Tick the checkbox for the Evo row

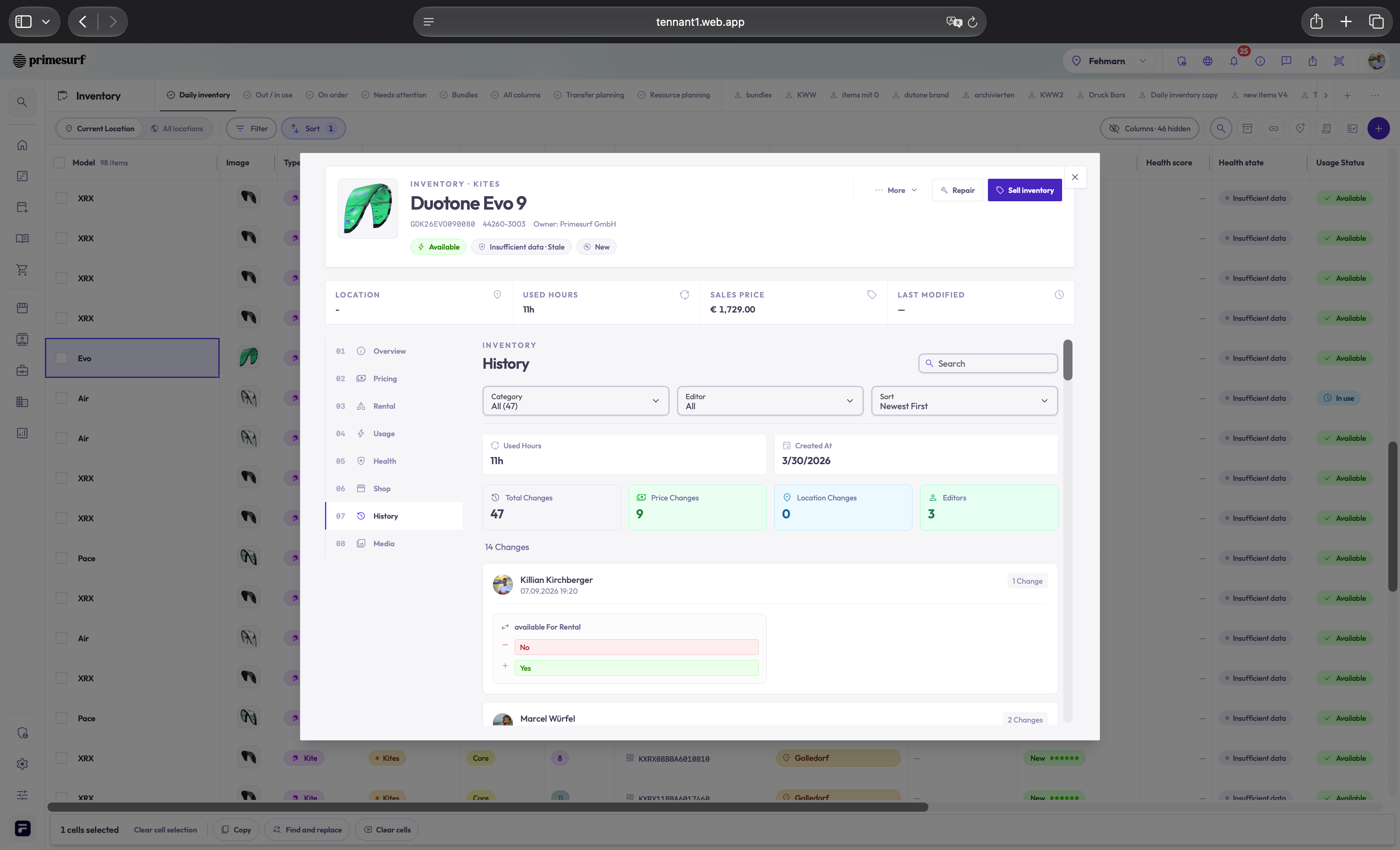click(61, 358)
